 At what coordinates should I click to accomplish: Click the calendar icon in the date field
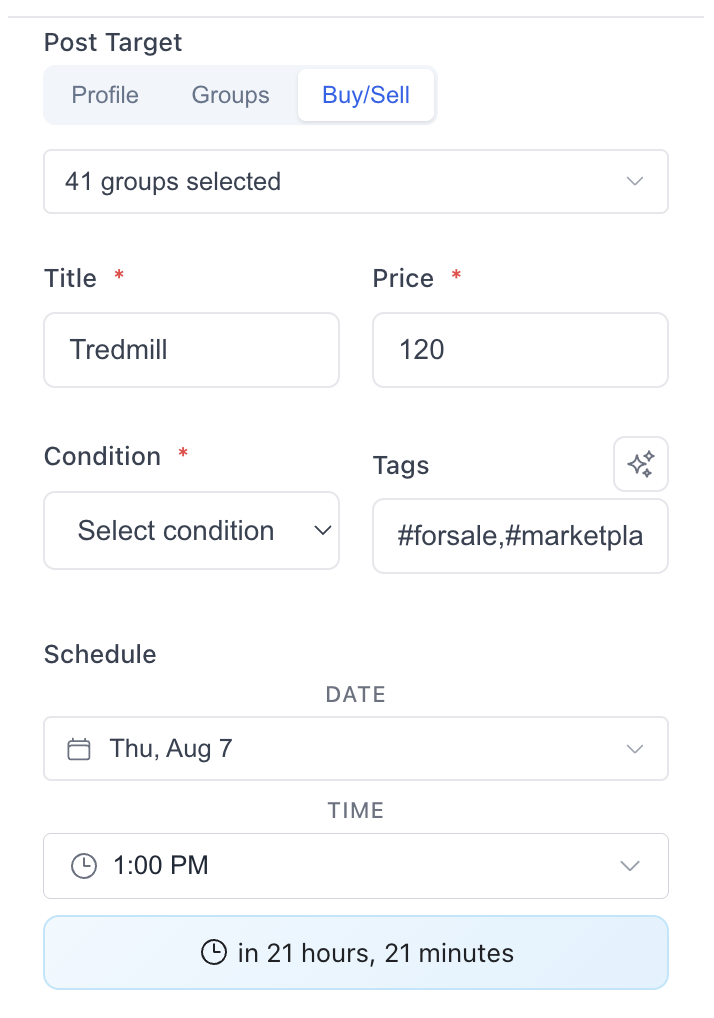79,748
